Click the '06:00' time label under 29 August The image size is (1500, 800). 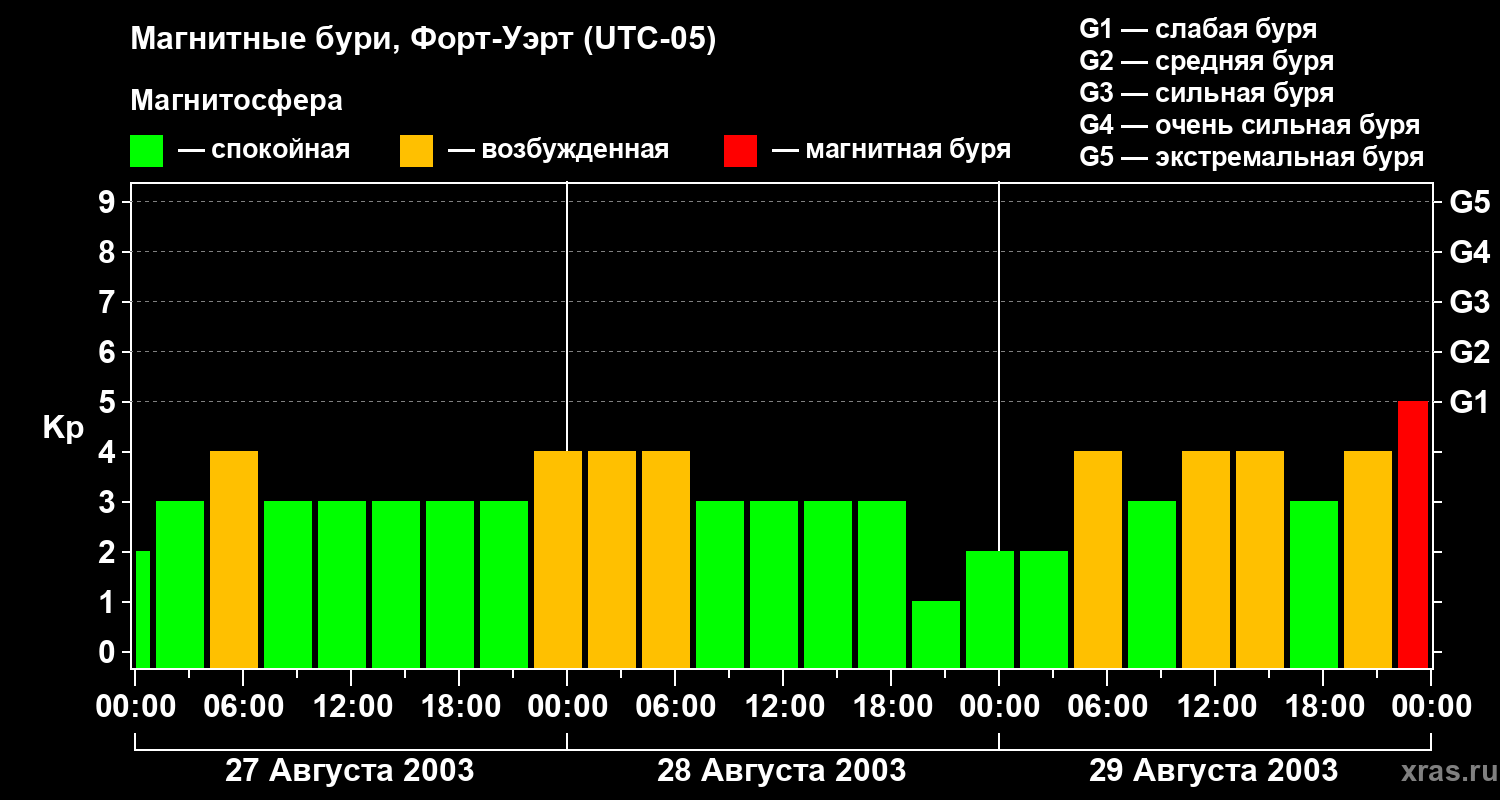point(1107,706)
